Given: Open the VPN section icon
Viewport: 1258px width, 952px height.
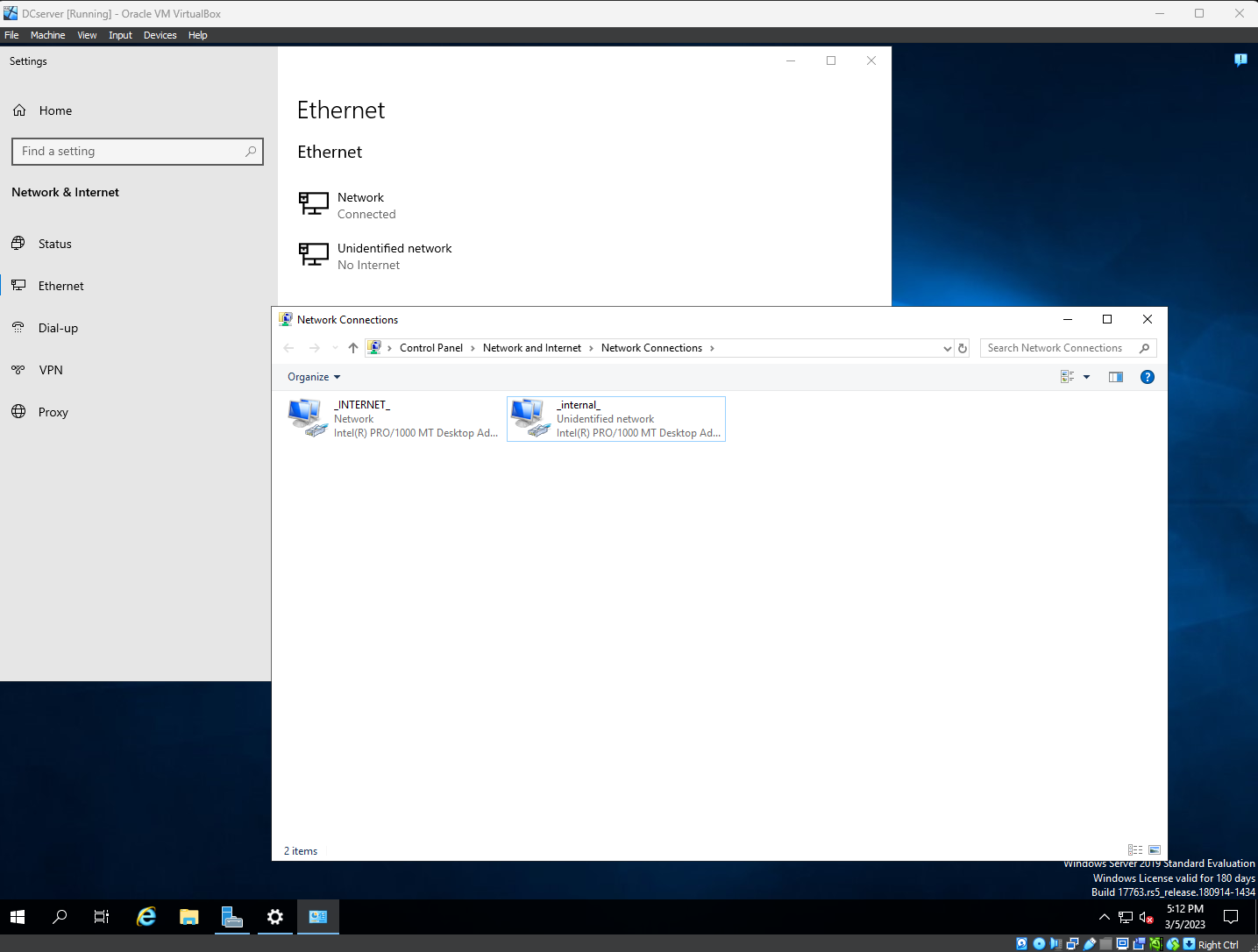Looking at the screenshot, I should tap(18, 369).
